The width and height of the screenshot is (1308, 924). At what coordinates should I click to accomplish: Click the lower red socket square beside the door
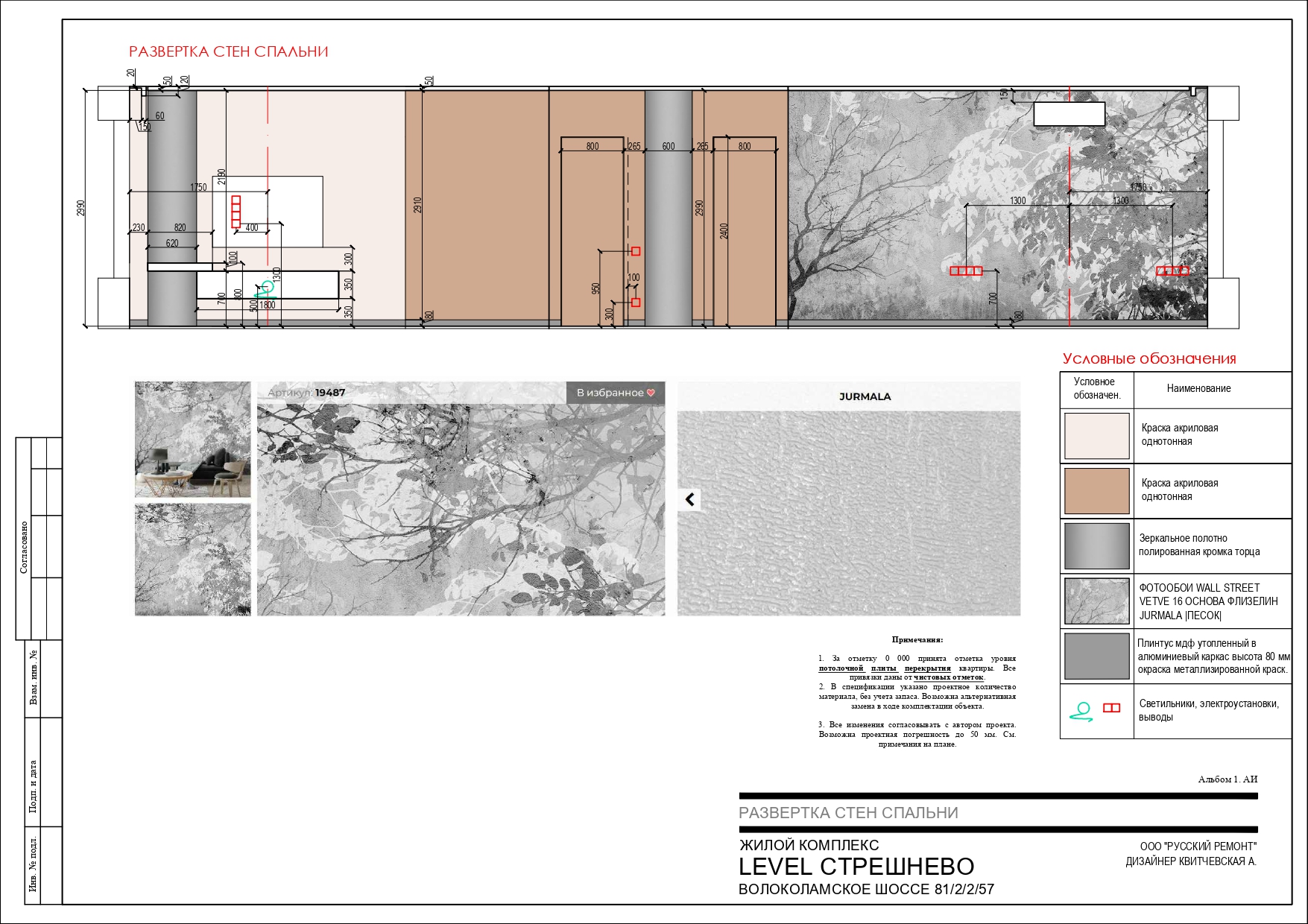tap(636, 303)
